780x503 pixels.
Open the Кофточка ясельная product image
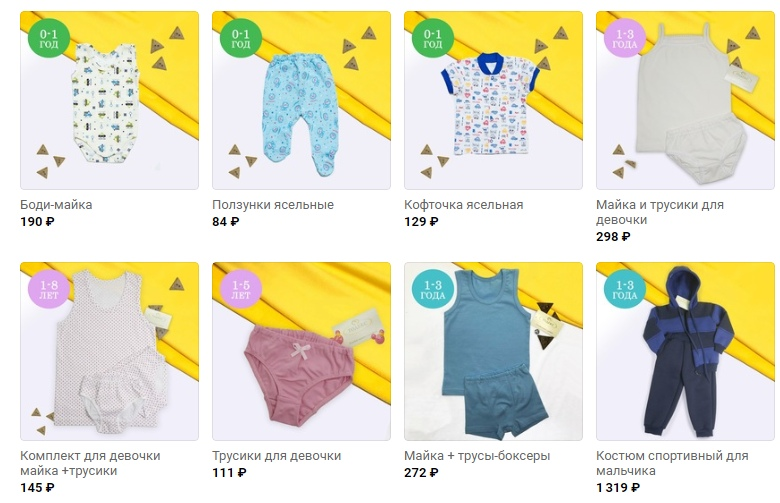click(x=493, y=101)
